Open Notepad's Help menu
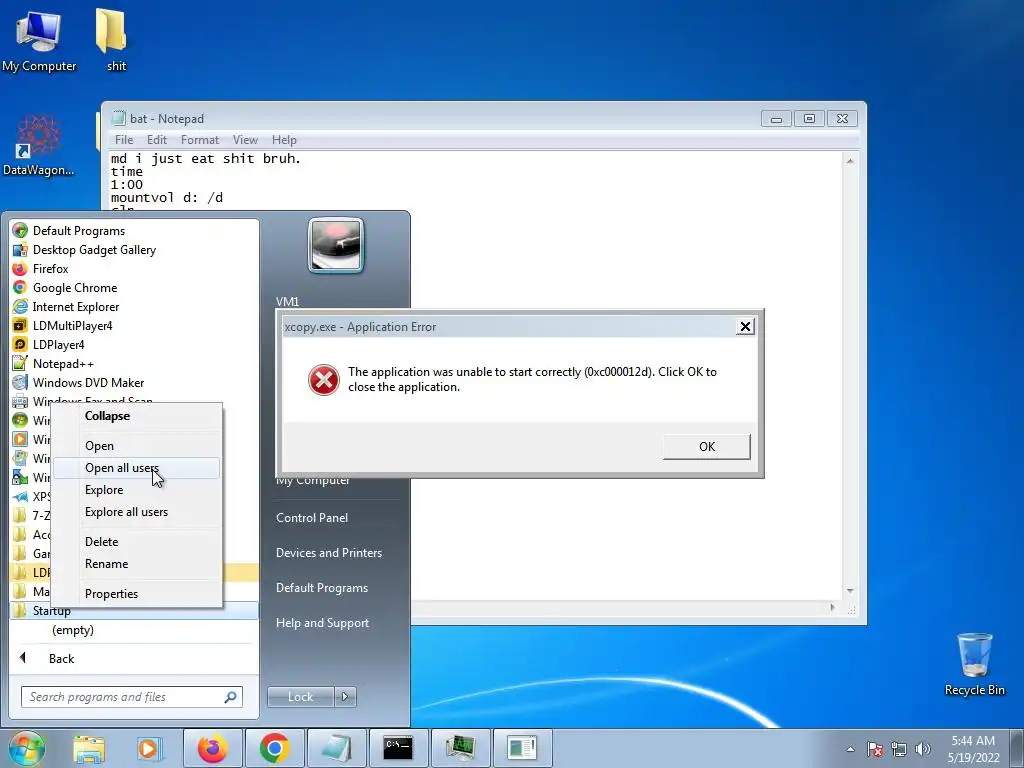 point(284,140)
